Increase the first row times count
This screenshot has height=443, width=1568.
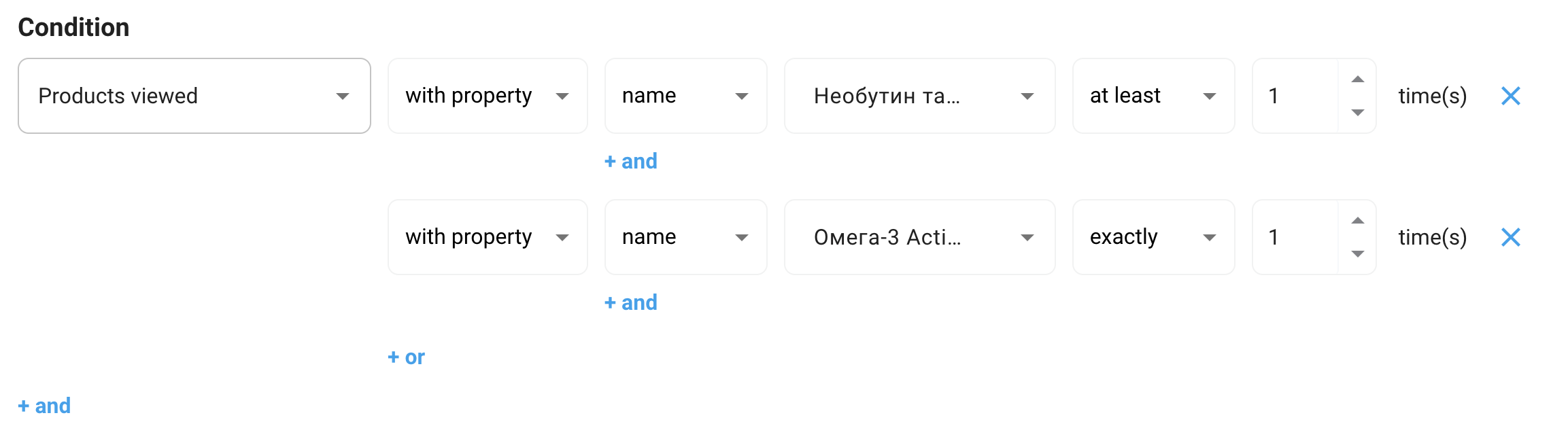(1357, 79)
